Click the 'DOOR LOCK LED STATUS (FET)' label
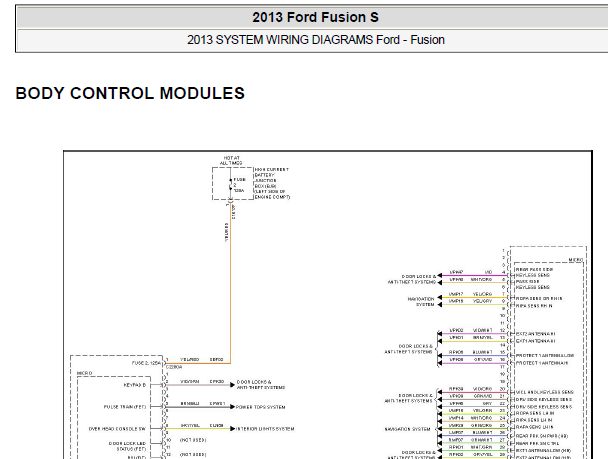The image size is (608, 459). pyautogui.click(x=127, y=446)
